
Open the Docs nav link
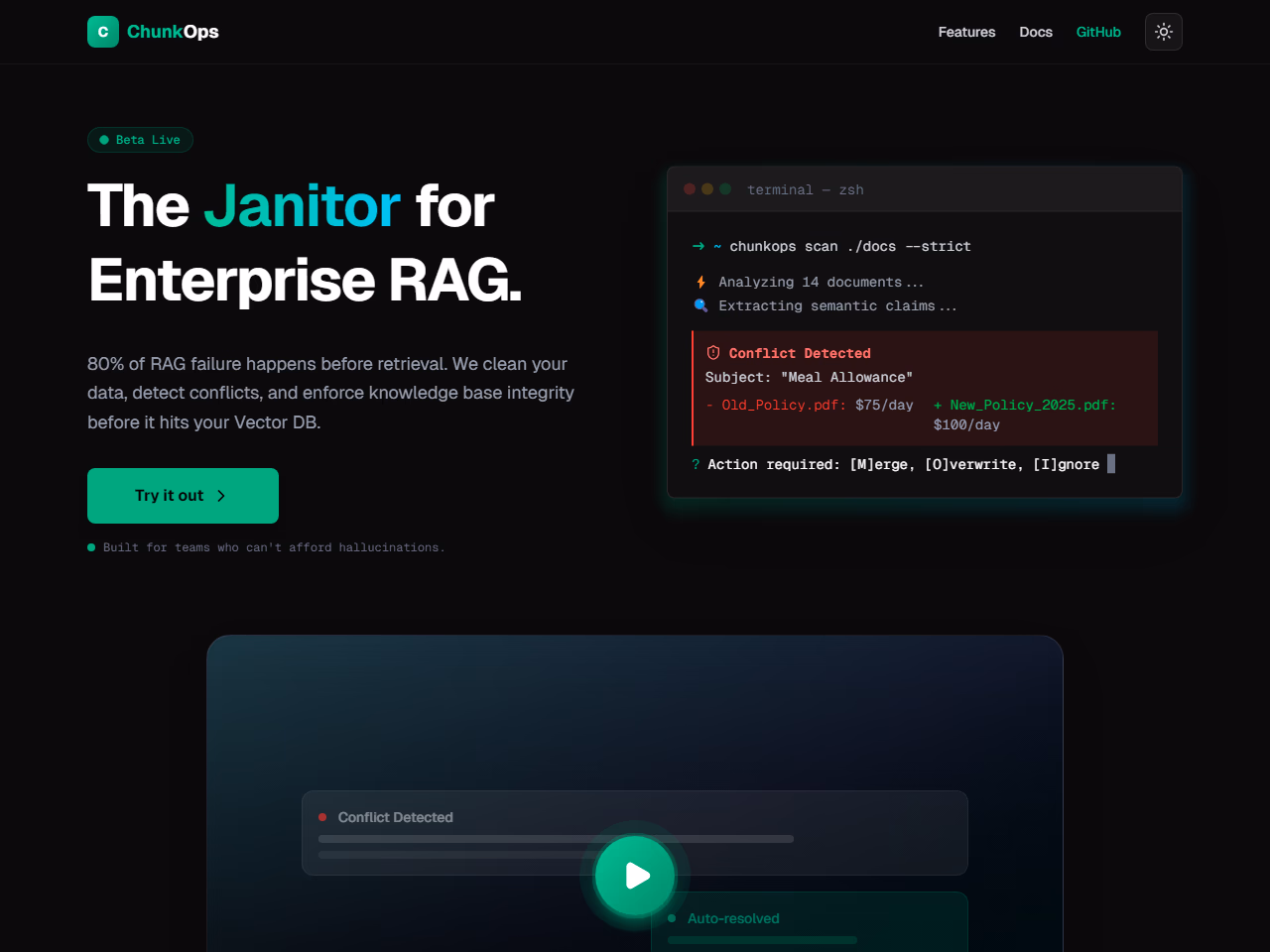pos(1036,32)
